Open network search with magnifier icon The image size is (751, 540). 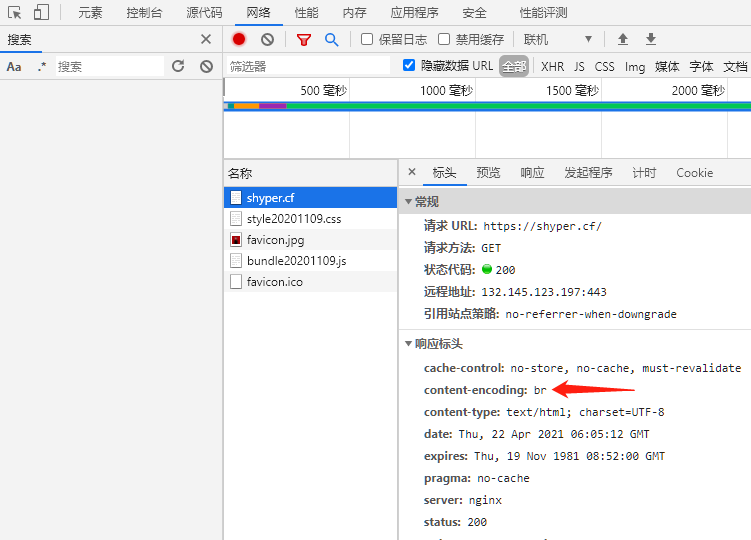pyautogui.click(x=331, y=39)
